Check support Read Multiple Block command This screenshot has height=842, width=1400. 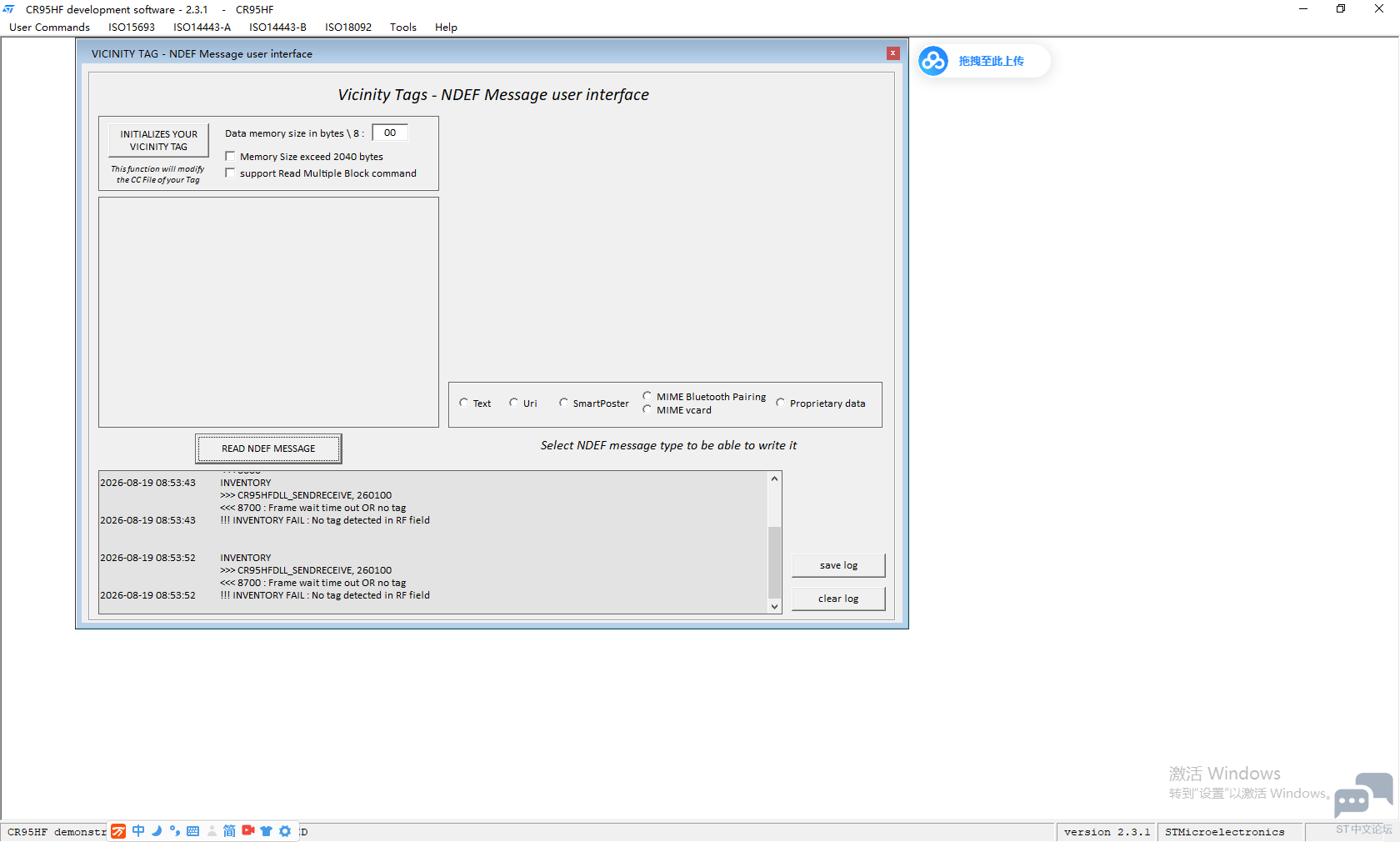(230, 173)
